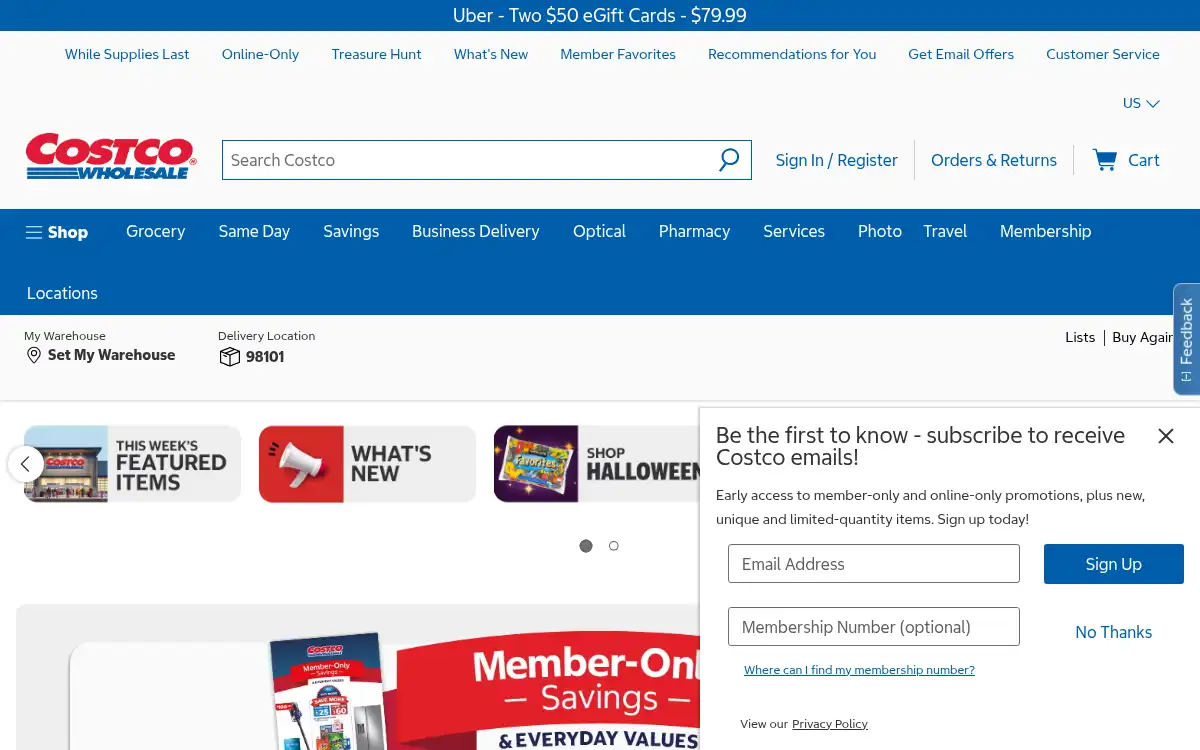The width and height of the screenshot is (1200, 750).
Task: Open the Optical menu item
Action: 599,231
